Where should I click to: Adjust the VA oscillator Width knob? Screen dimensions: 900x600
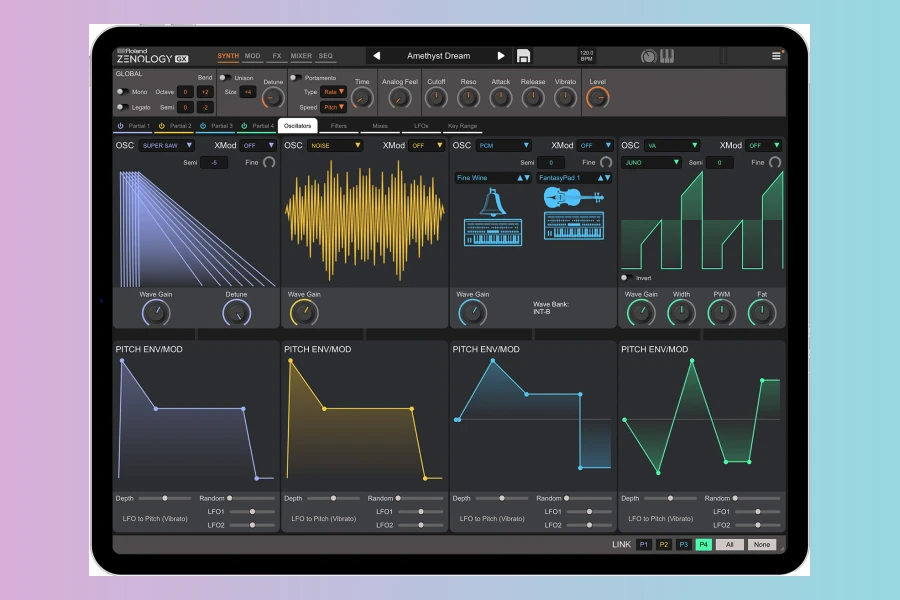click(681, 313)
